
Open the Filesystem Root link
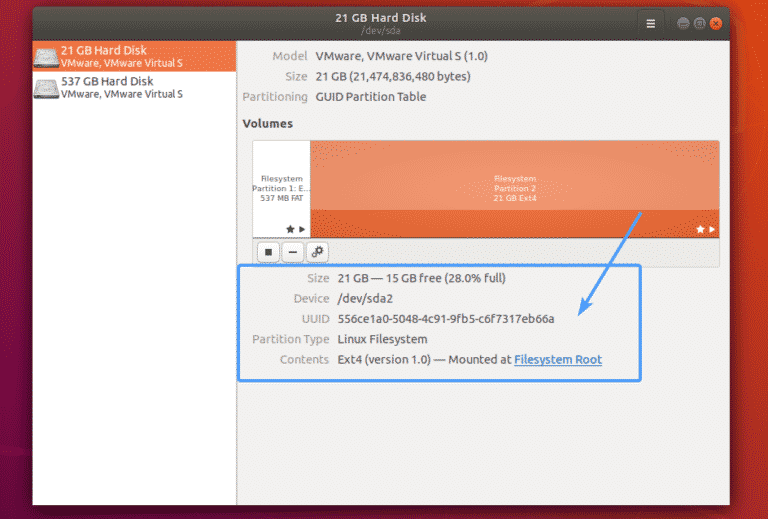[x=558, y=359]
